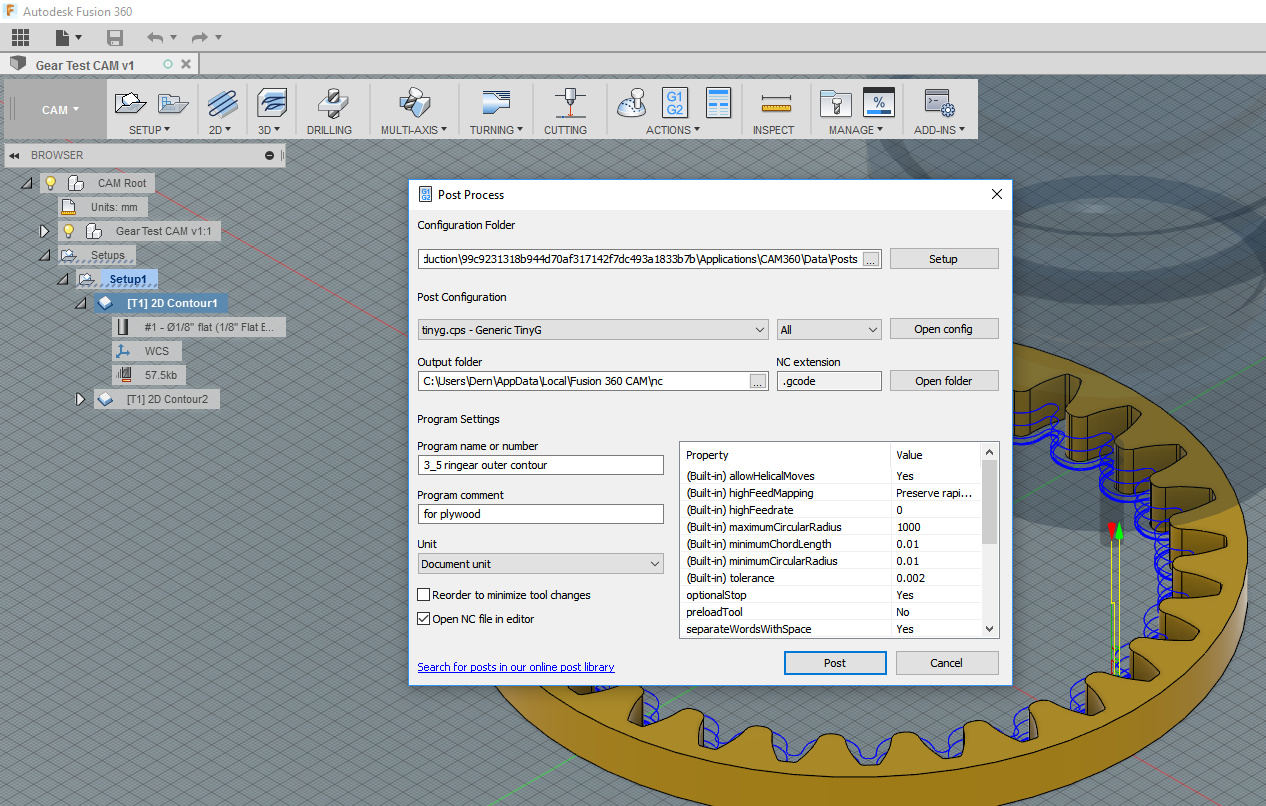Open the Unit Document unit dropdown

(541, 564)
